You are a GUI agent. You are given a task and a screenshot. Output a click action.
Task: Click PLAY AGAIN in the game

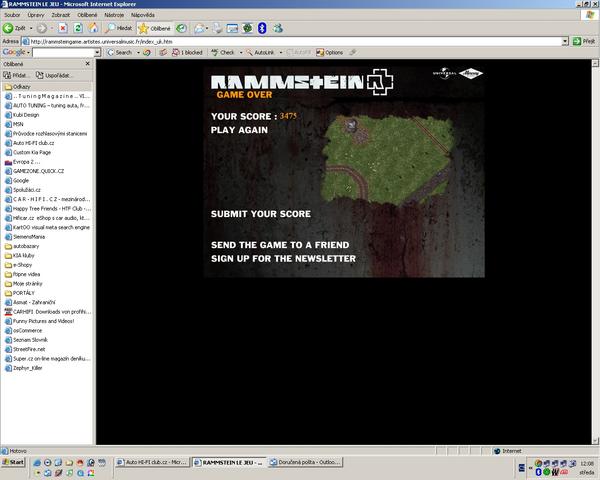[x=239, y=130]
